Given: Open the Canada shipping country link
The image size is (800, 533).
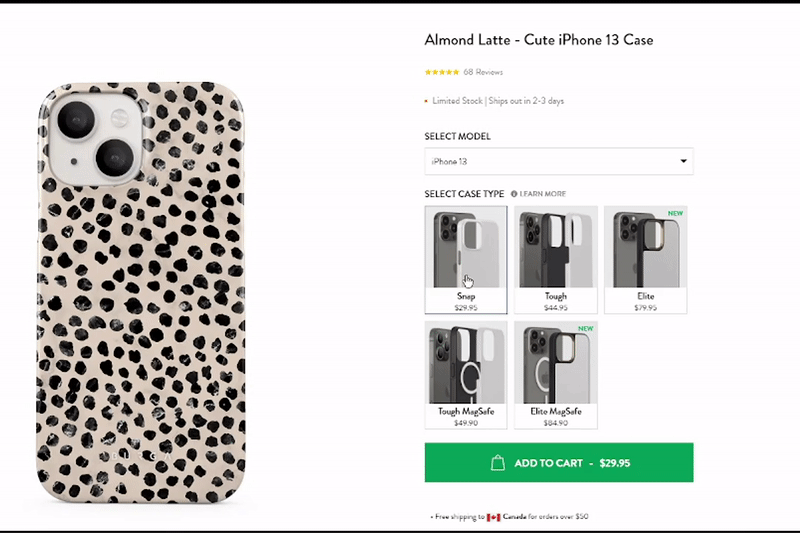Looking at the screenshot, I should tap(514, 517).
